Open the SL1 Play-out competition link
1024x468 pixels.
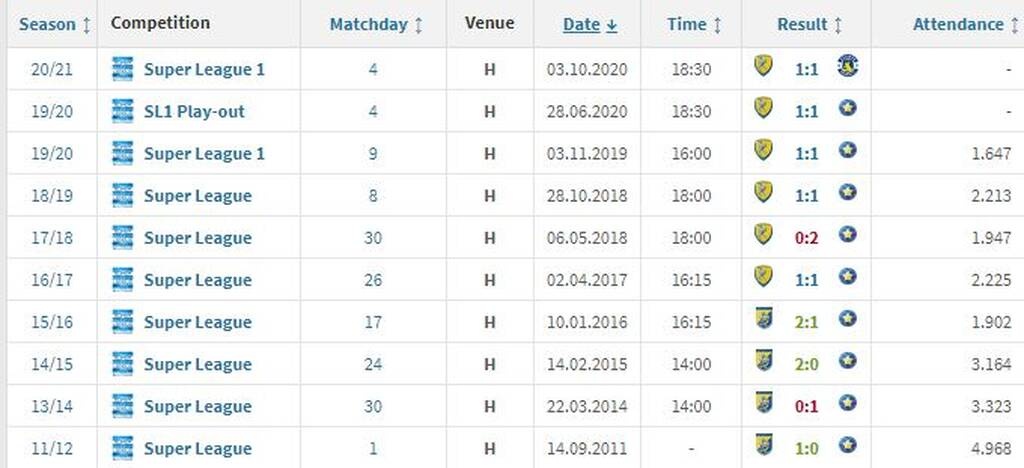tap(194, 112)
